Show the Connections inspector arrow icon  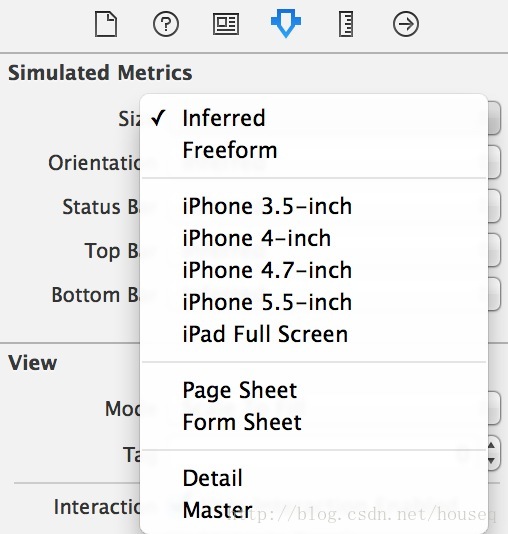coord(406,24)
